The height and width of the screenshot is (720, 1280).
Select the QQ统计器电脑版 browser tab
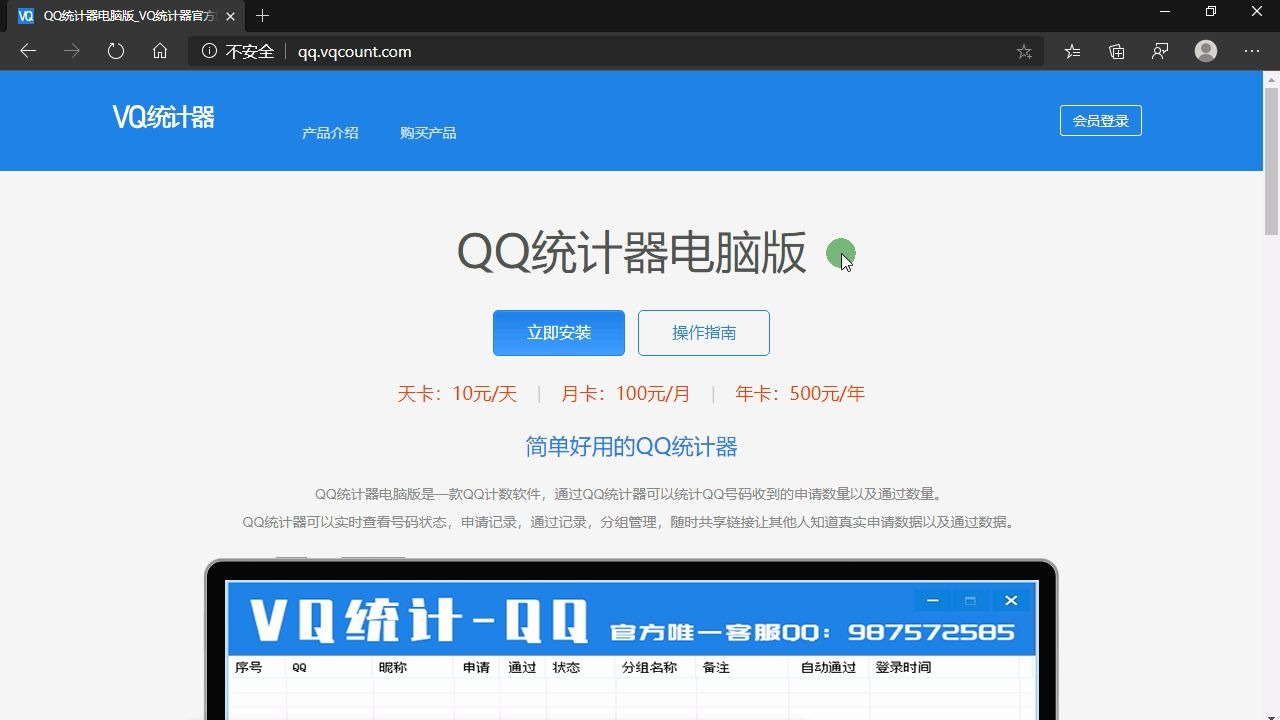pos(126,16)
